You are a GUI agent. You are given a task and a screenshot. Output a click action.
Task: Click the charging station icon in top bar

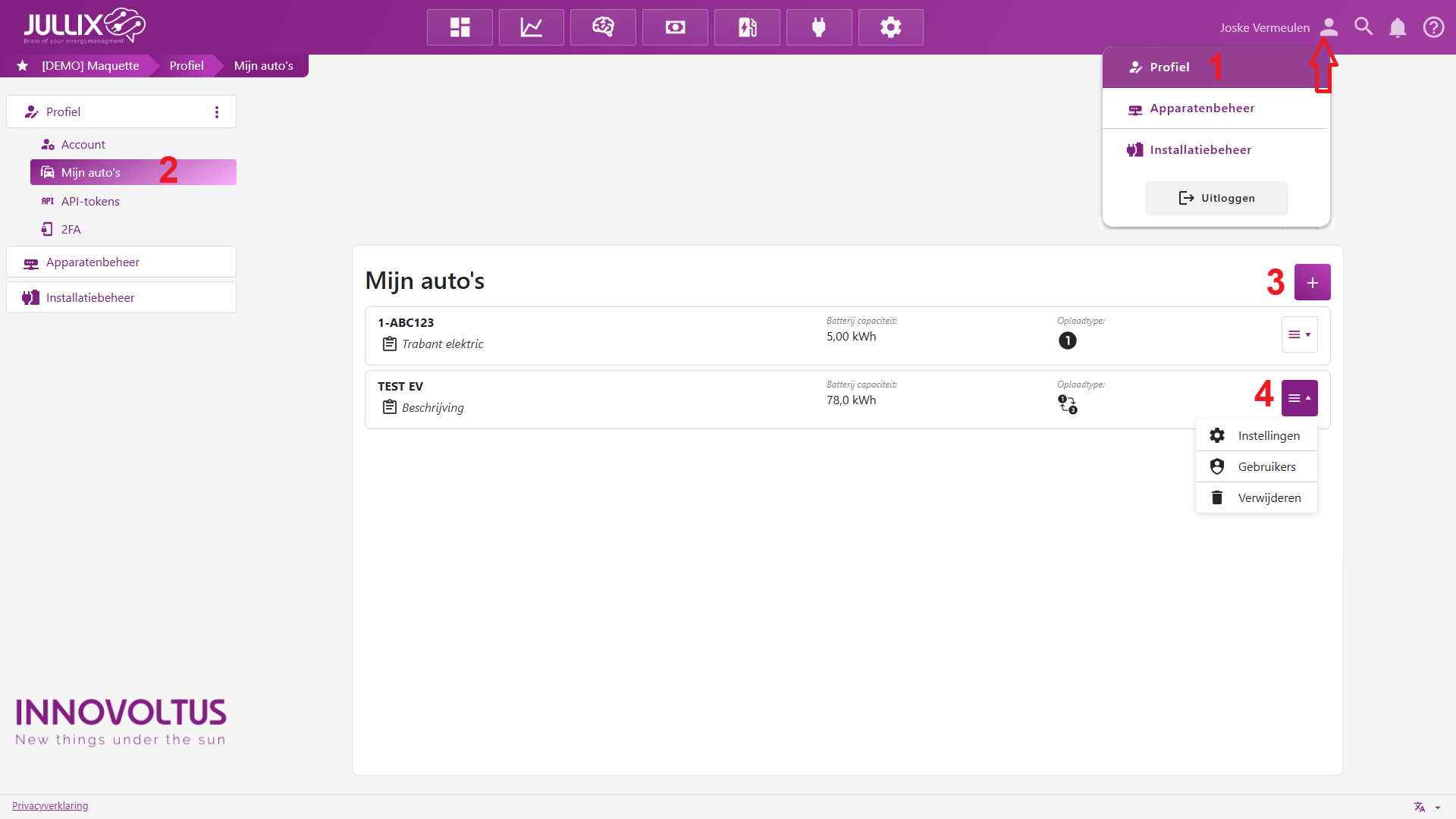pos(747,27)
